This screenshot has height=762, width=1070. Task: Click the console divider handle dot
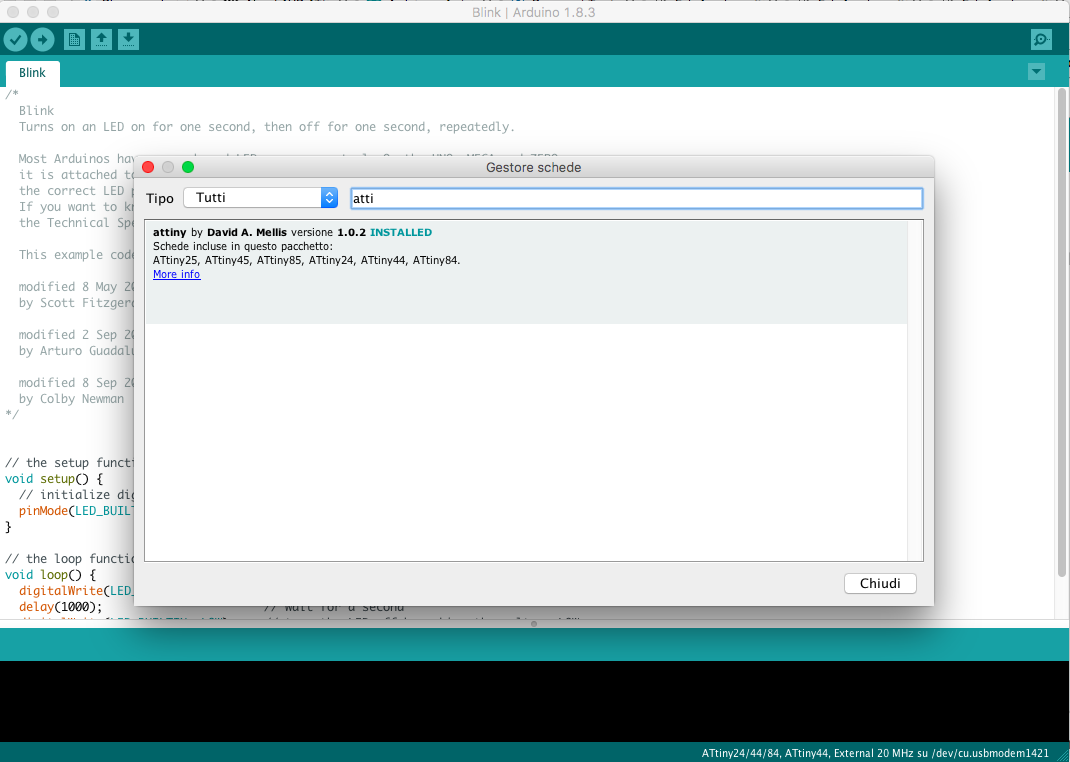(534, 624)
